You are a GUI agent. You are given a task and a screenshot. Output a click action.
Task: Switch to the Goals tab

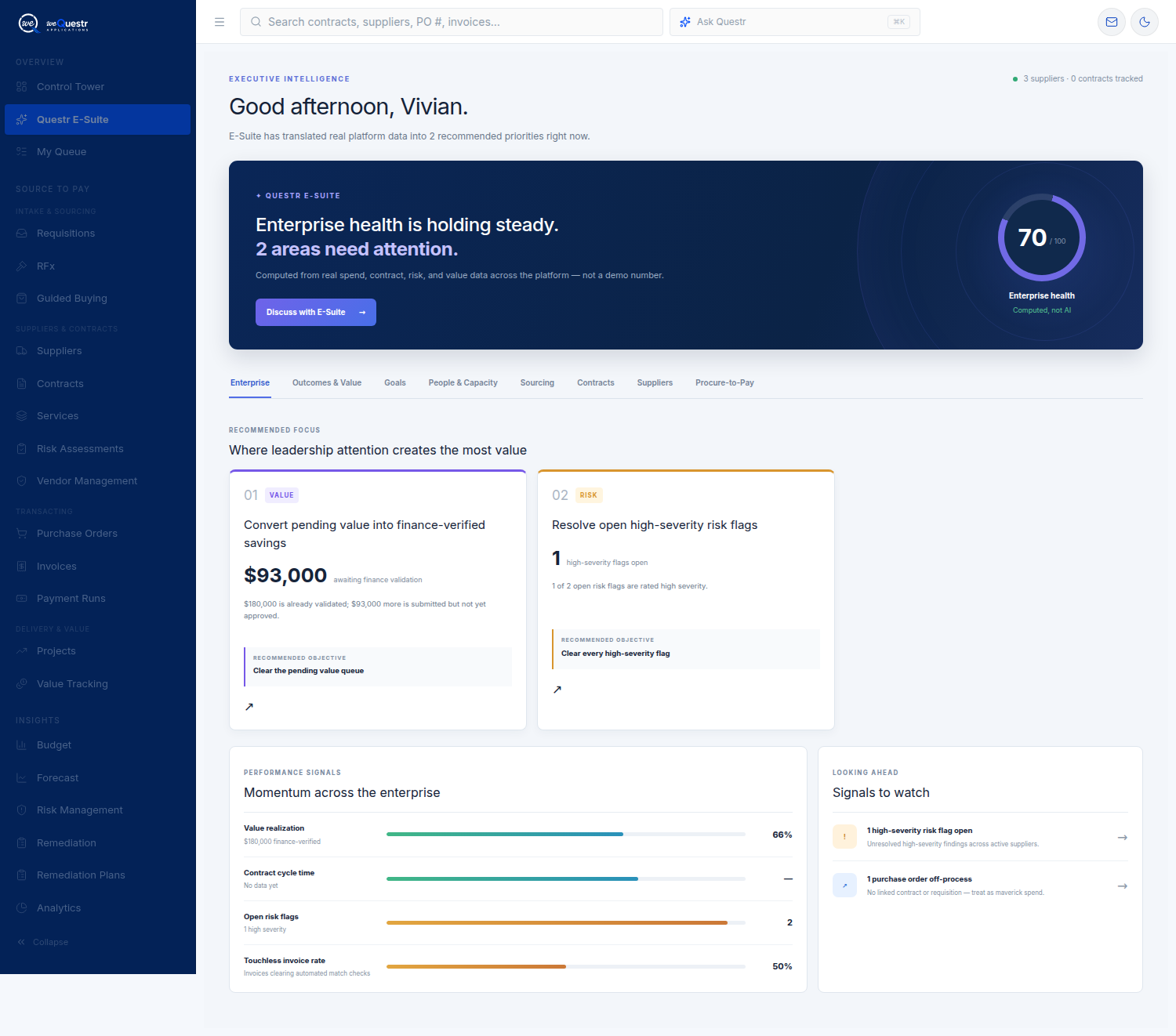click(395, 383)
